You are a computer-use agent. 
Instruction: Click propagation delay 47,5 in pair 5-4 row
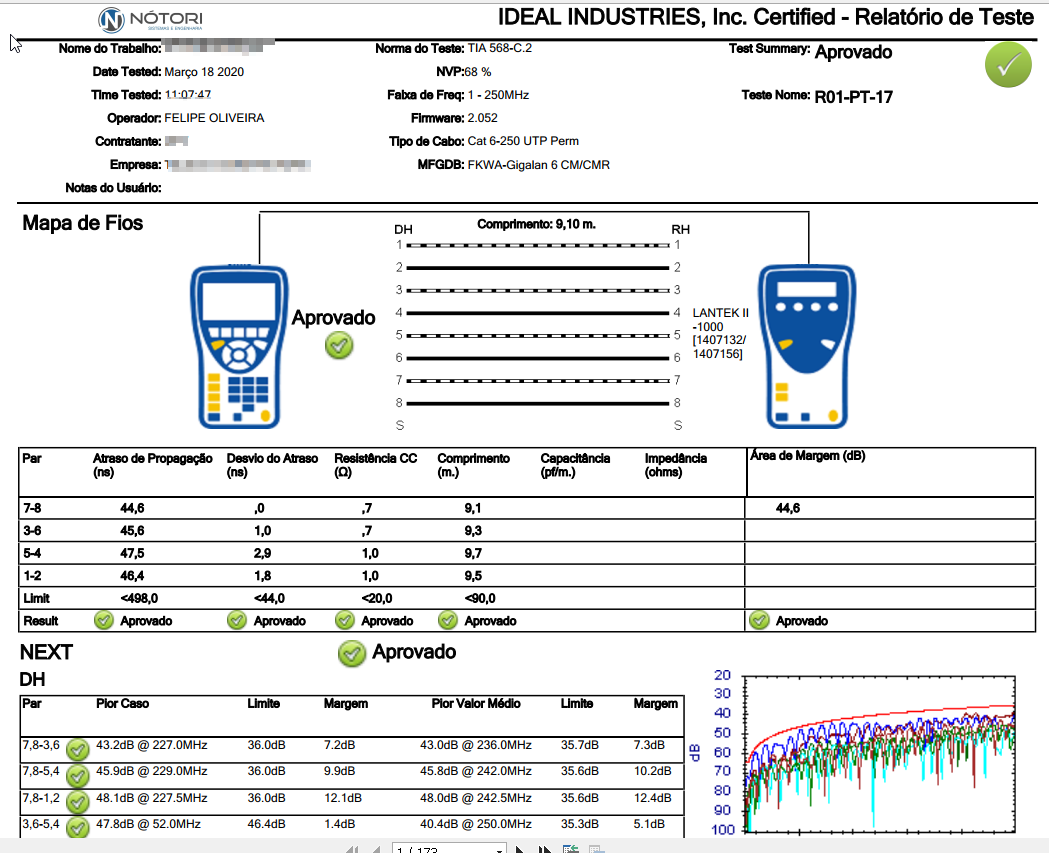point(132,553)
